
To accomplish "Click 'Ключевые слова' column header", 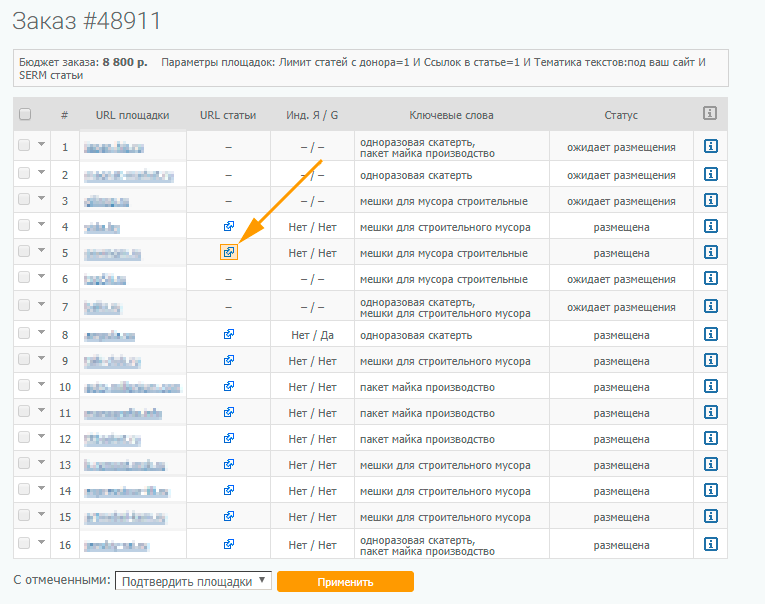I will click(x=451, y=115).
